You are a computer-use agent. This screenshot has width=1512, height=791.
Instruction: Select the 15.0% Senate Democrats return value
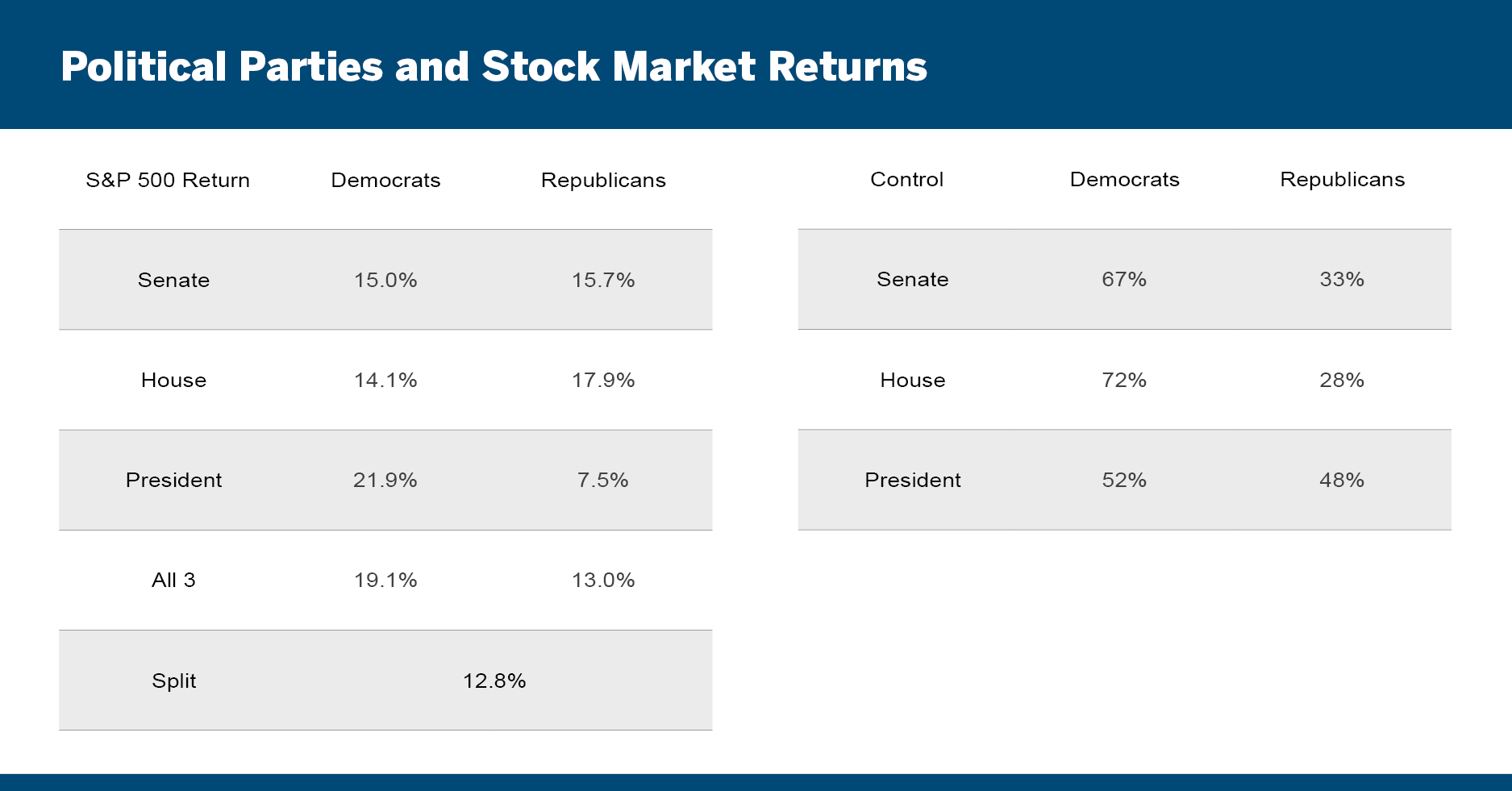point(385,280)
